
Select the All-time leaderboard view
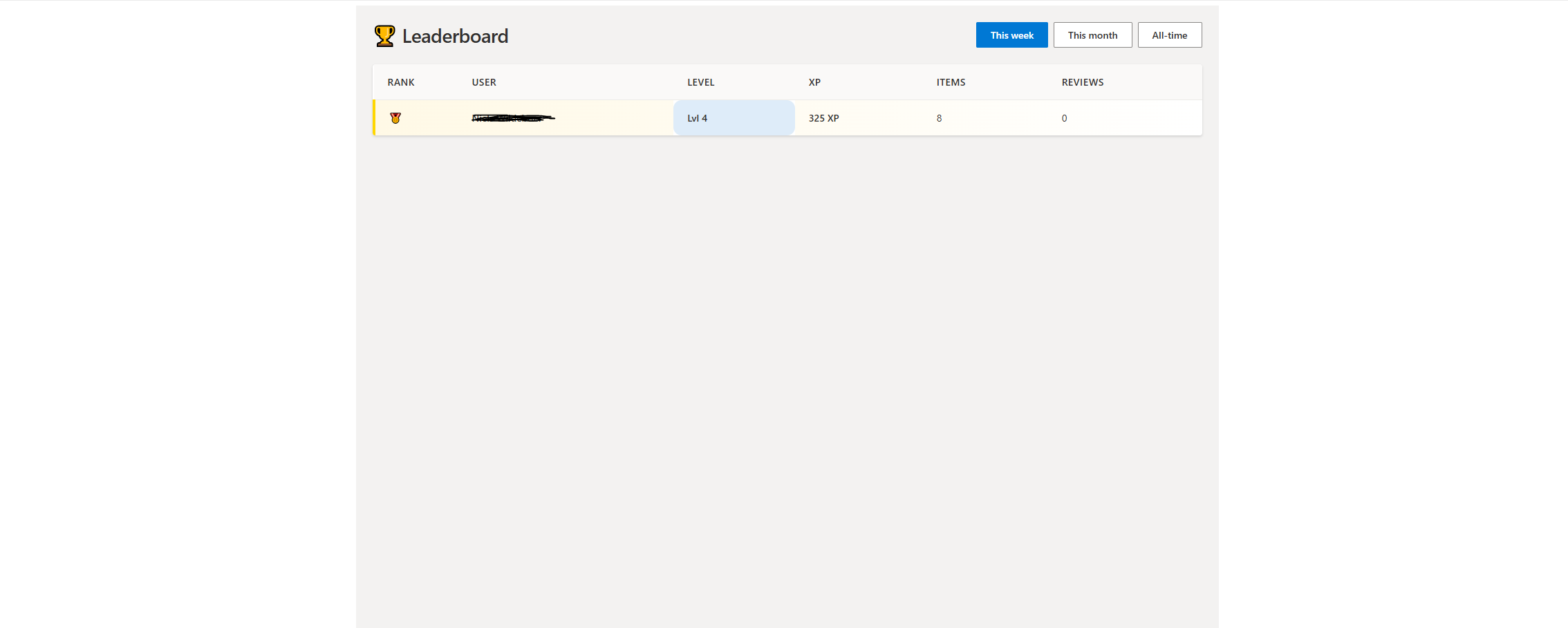(1170, 35)
